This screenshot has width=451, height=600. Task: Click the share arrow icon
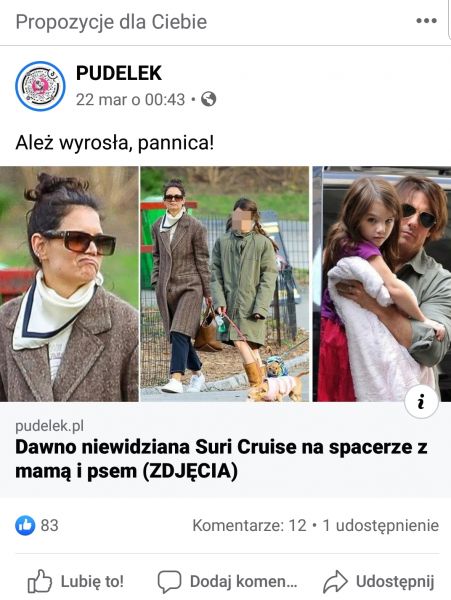click(335, 581)
